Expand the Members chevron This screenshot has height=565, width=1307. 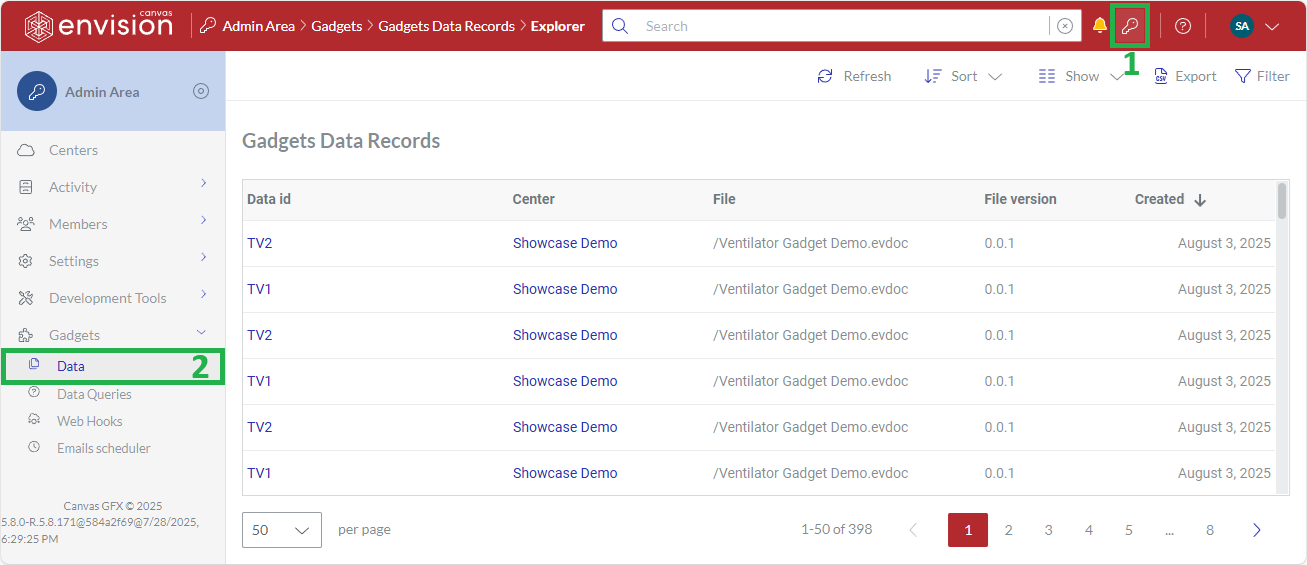(203, 221)
